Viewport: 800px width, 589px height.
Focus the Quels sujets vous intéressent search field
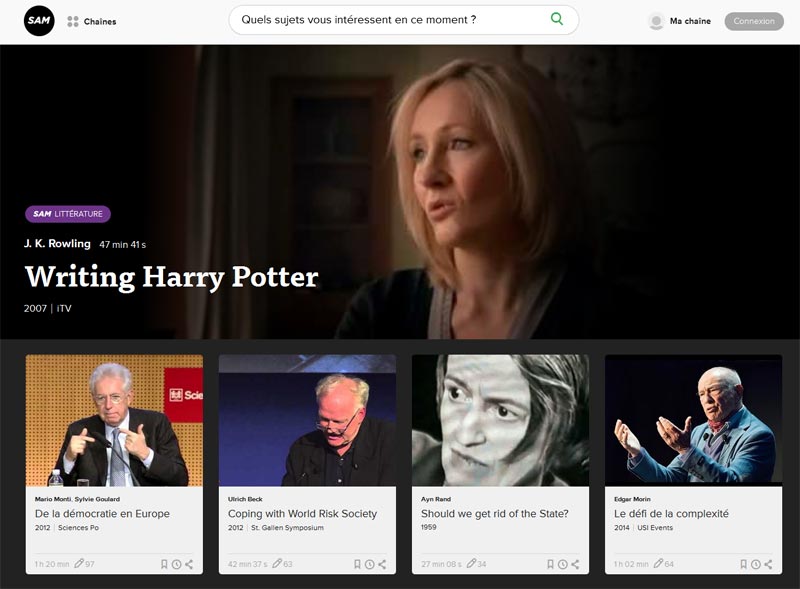[x=404, y=20]
